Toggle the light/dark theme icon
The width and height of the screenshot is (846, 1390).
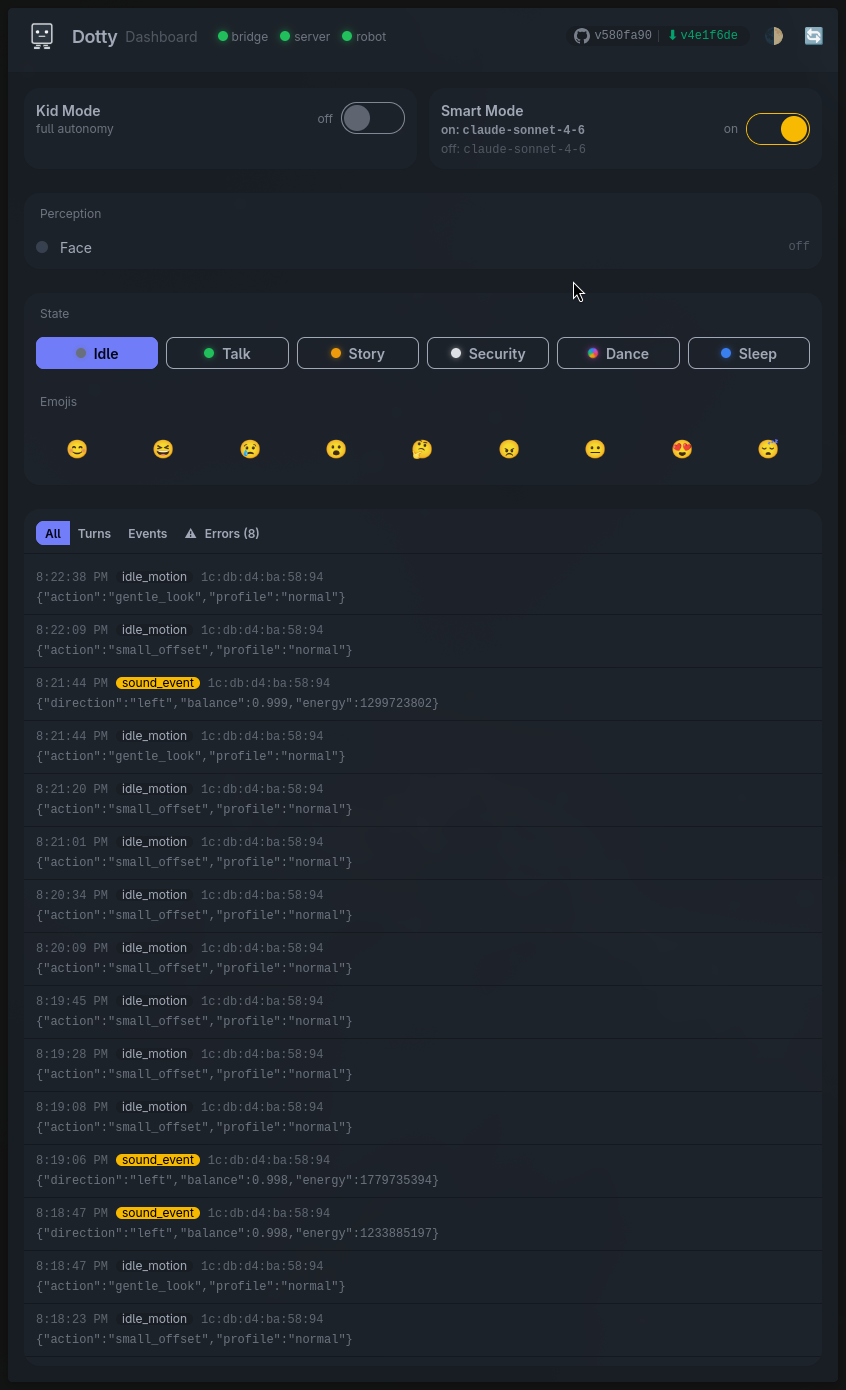tap(774, 36)
